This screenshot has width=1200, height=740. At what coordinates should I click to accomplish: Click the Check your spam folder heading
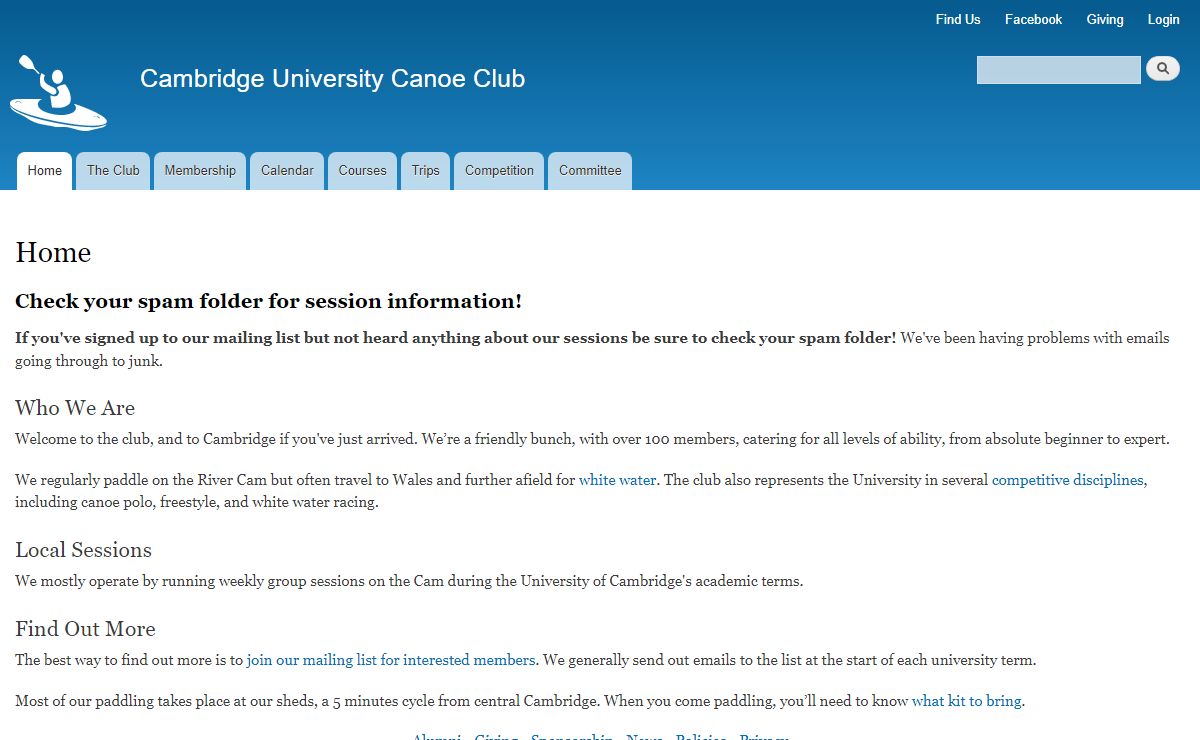click(268, 301)
